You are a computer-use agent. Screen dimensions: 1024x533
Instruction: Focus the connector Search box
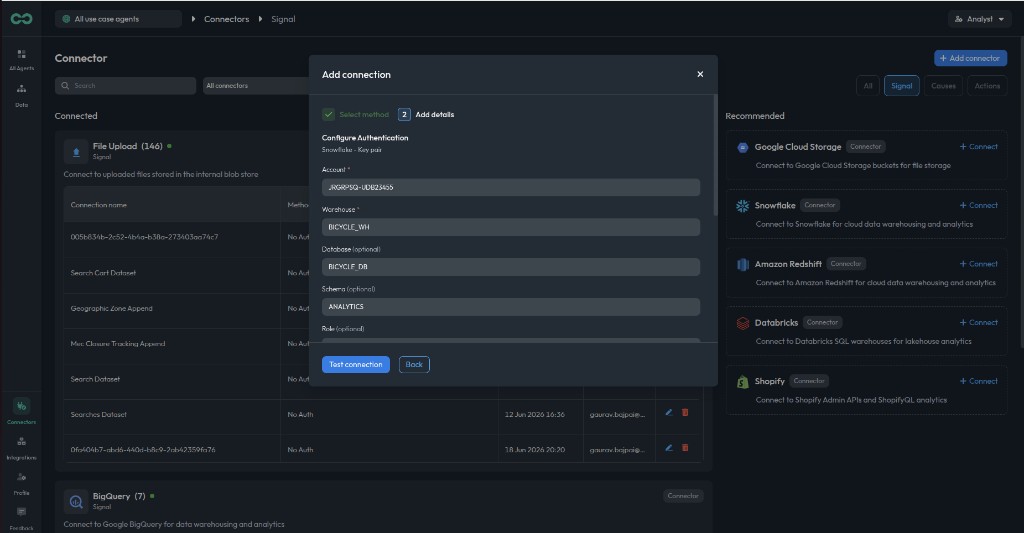pos(125,86)
